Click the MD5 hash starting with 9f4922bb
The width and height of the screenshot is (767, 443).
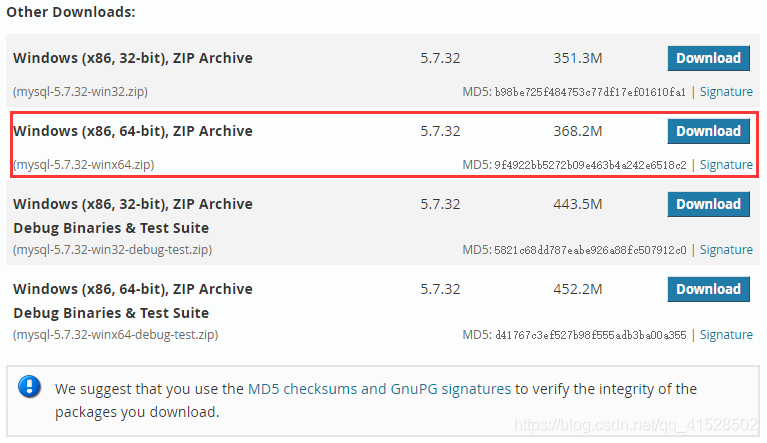tap(590, 165)
